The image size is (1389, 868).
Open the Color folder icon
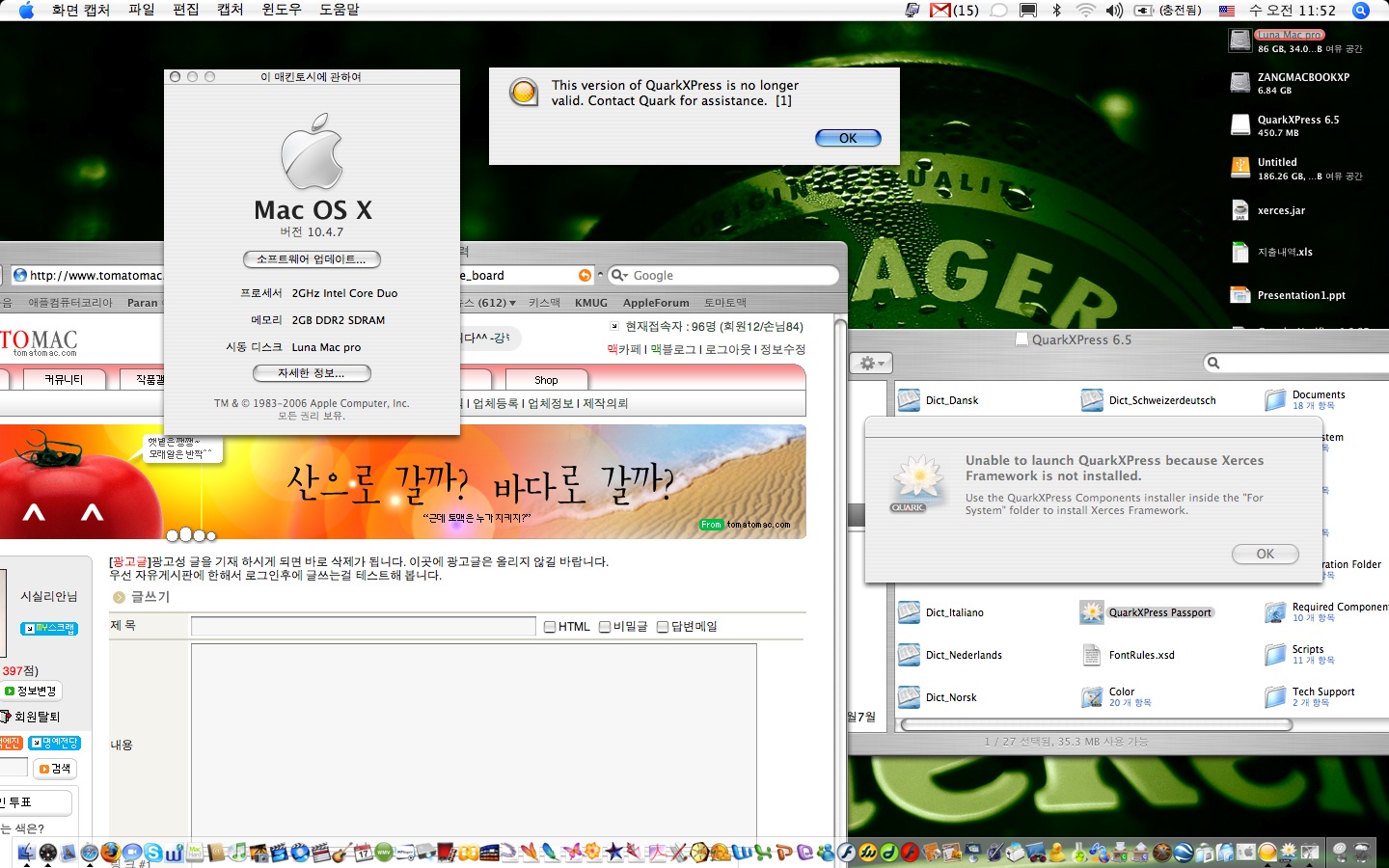(1092, 697)
